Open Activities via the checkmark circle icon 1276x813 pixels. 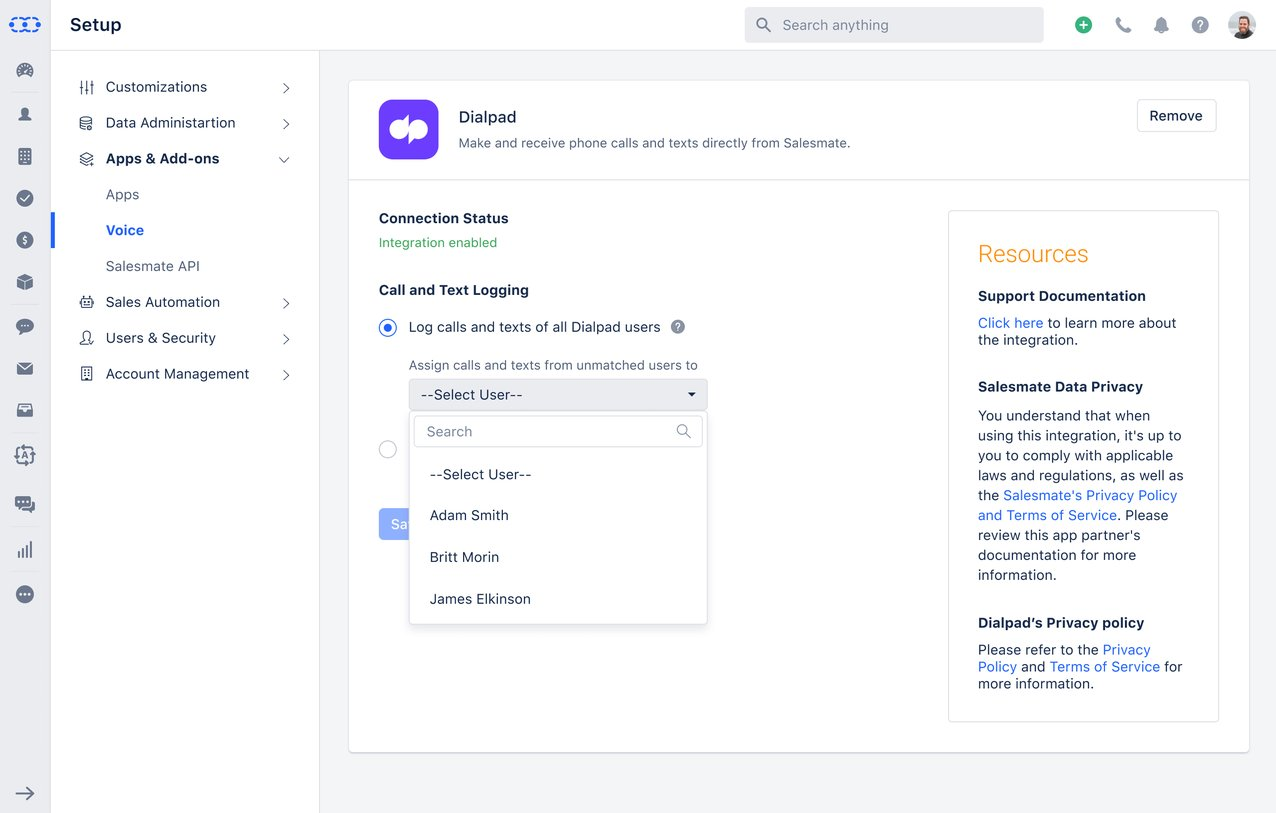coord(25,198)
